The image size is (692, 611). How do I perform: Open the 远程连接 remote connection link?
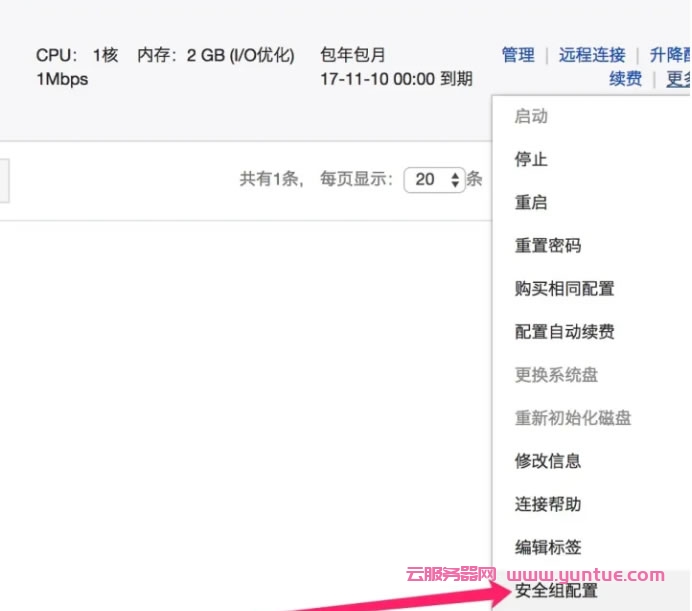coord(592,55)
